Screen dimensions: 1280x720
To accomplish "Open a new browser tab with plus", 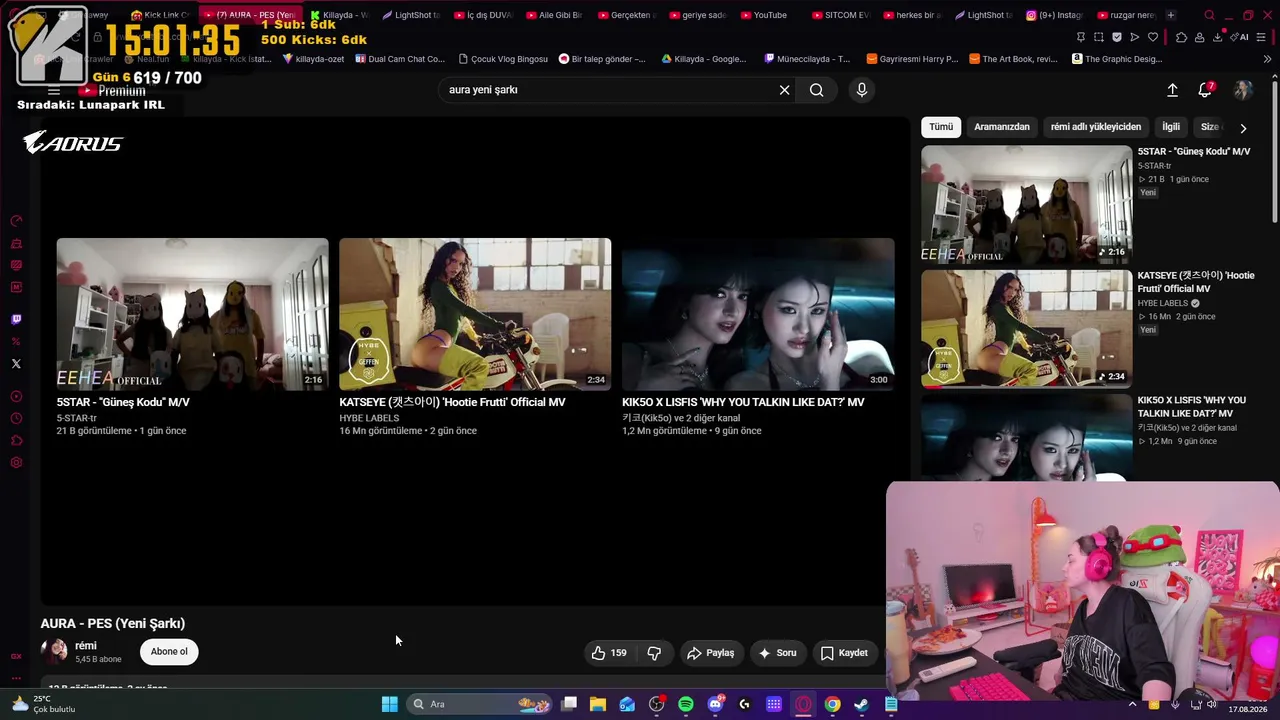I will 1171,15.
